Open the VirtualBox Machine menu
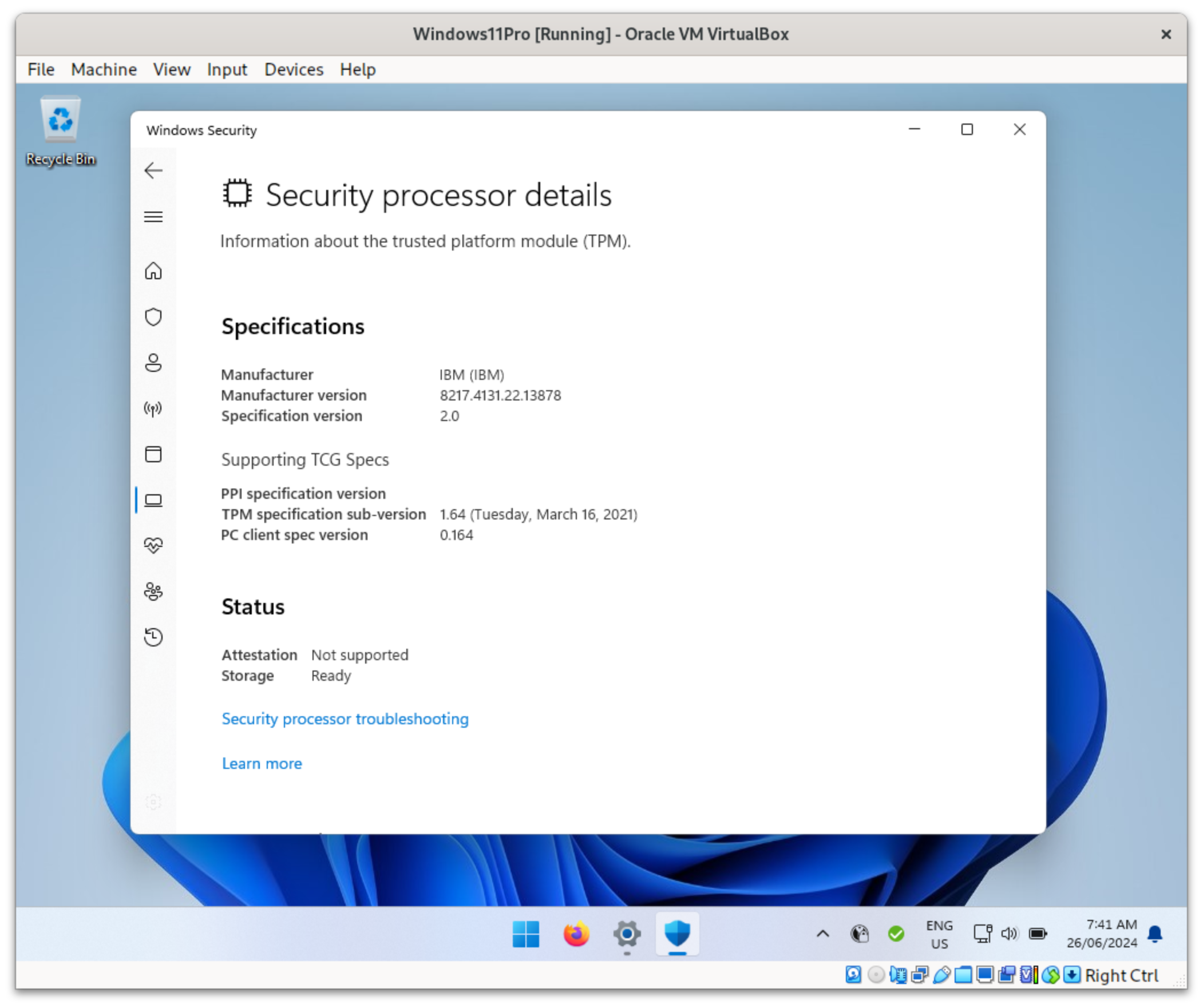This screenshot has width=1203, height=1008. coord(104,69)
